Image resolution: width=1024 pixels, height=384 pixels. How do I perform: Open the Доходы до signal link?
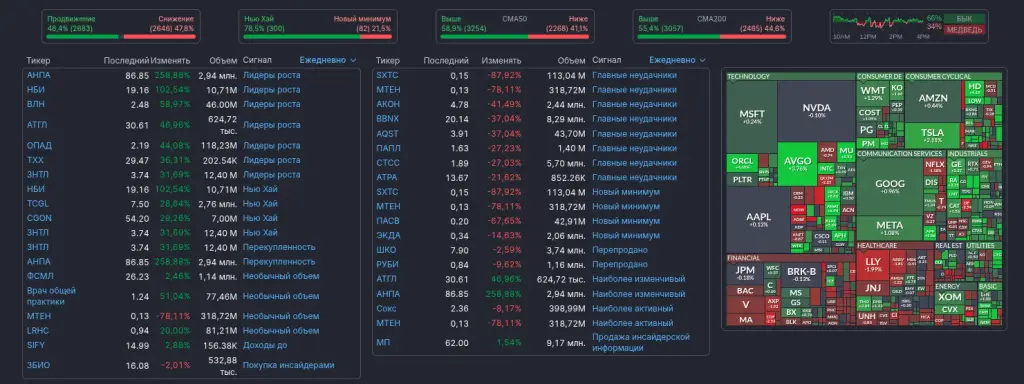[264, 345]
